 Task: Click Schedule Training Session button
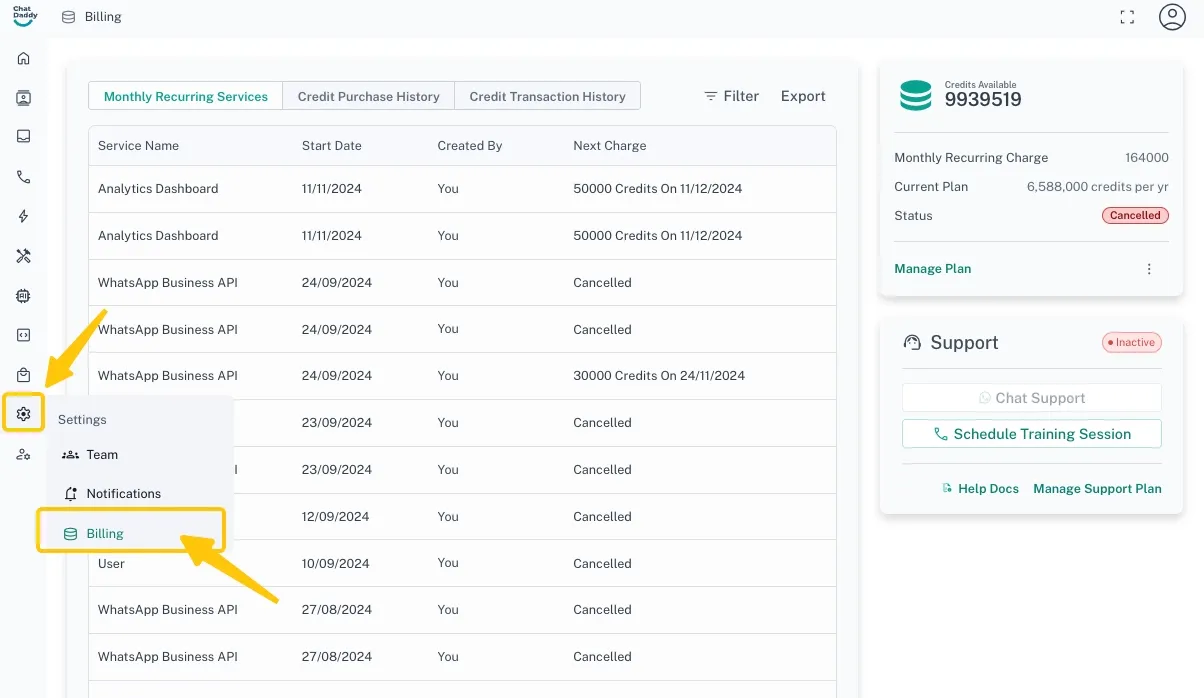[1031, 434]
